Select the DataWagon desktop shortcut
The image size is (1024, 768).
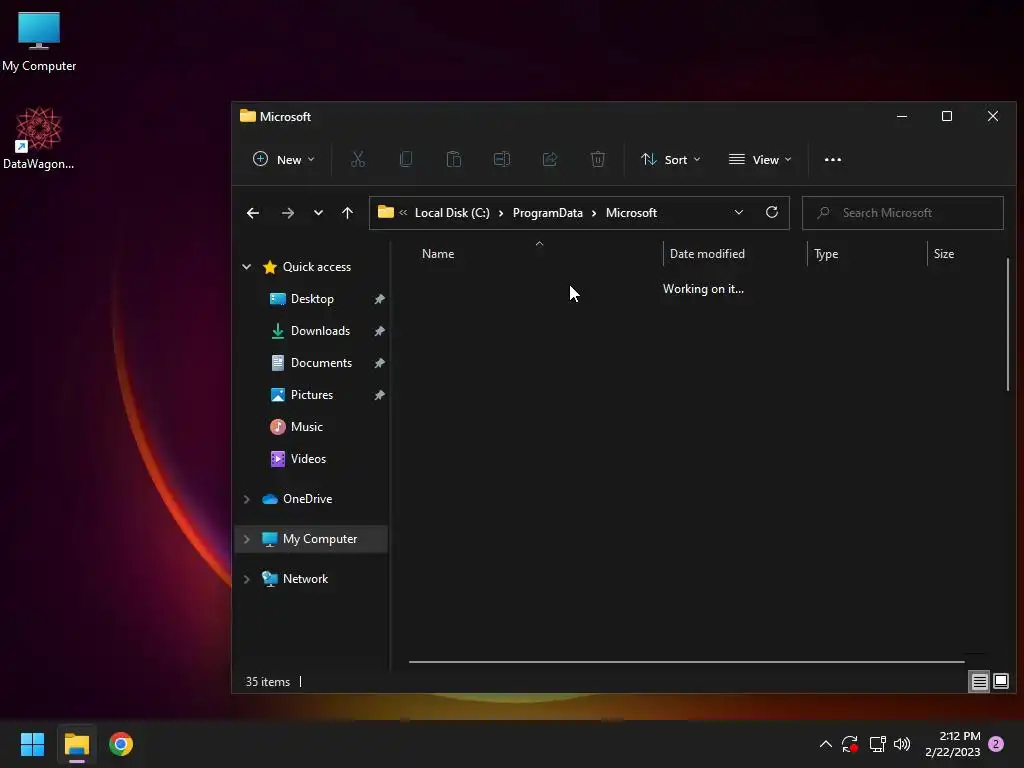pyautogui.click(x=39, y=138)
